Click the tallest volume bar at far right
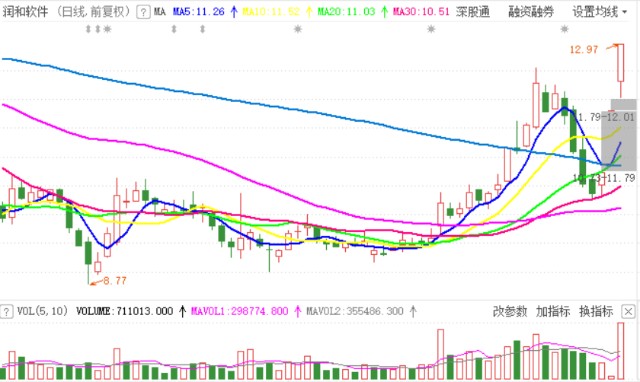Viewport: 640px width, 382px height. tap(621, 351)
